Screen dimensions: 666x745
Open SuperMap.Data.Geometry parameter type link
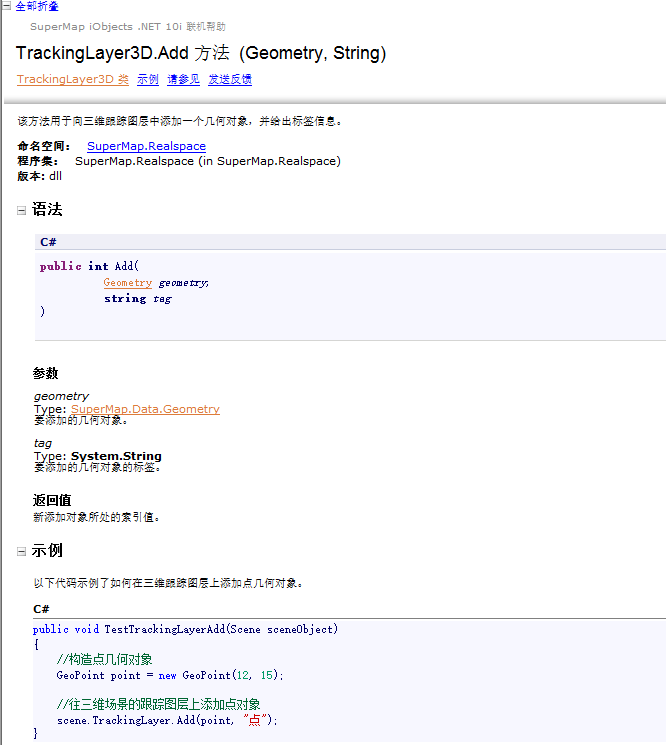click(145, 409)
